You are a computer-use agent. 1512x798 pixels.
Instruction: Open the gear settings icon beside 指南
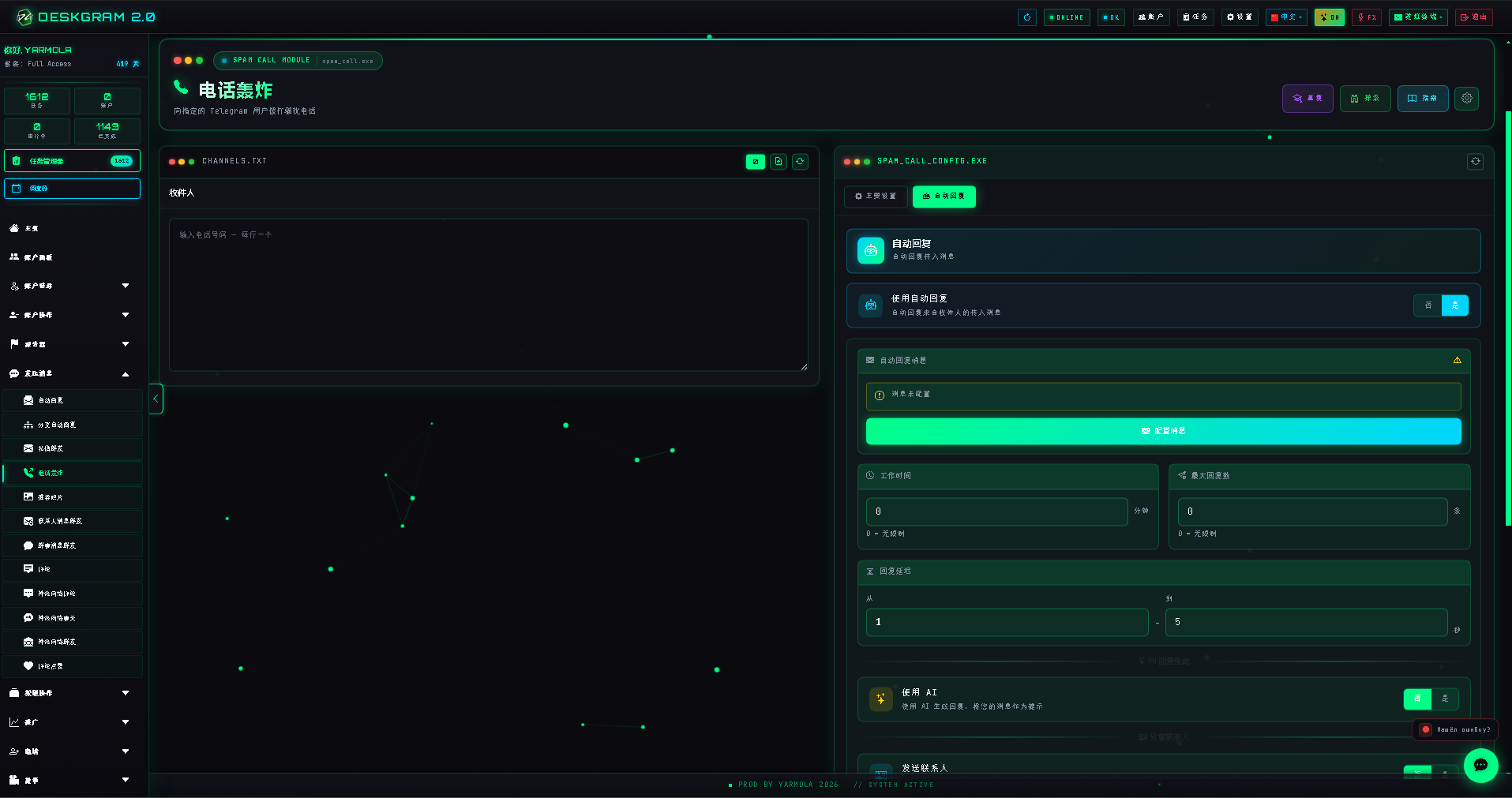(x=1466, y=99)
